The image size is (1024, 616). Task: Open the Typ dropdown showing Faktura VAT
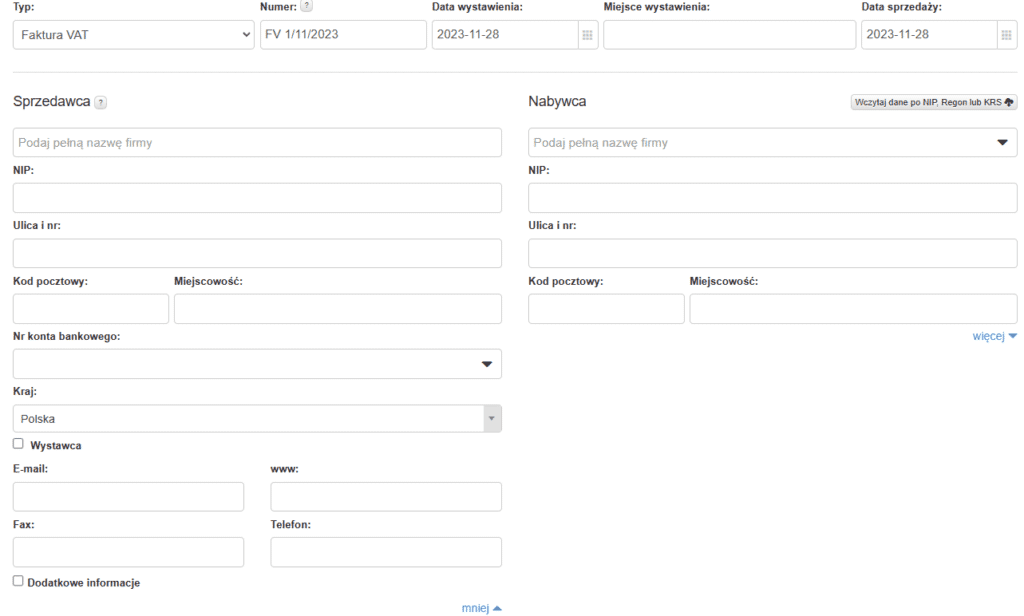(134, 35)
